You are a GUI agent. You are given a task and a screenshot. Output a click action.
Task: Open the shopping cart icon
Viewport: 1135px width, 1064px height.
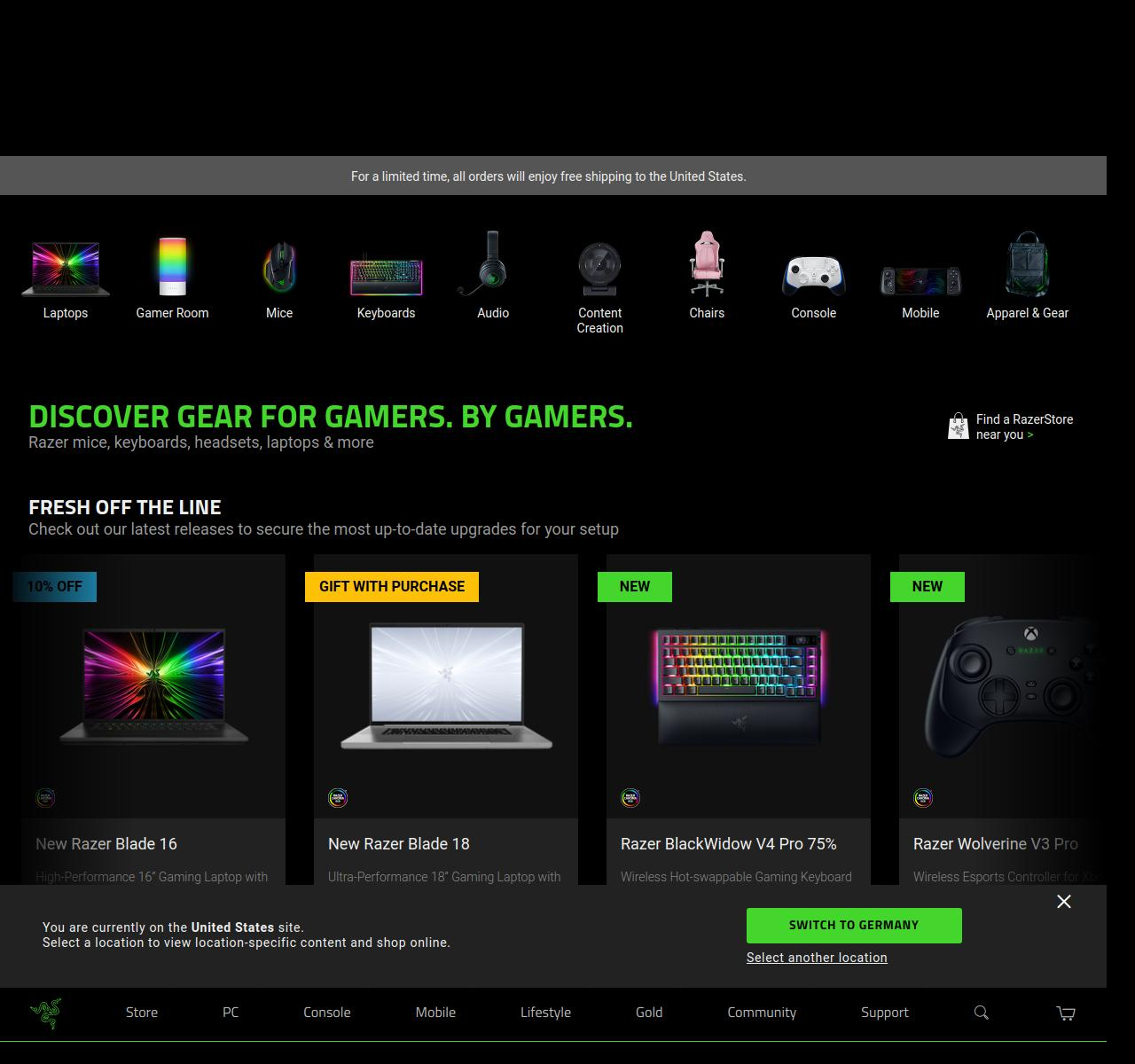(1064, 1012)
